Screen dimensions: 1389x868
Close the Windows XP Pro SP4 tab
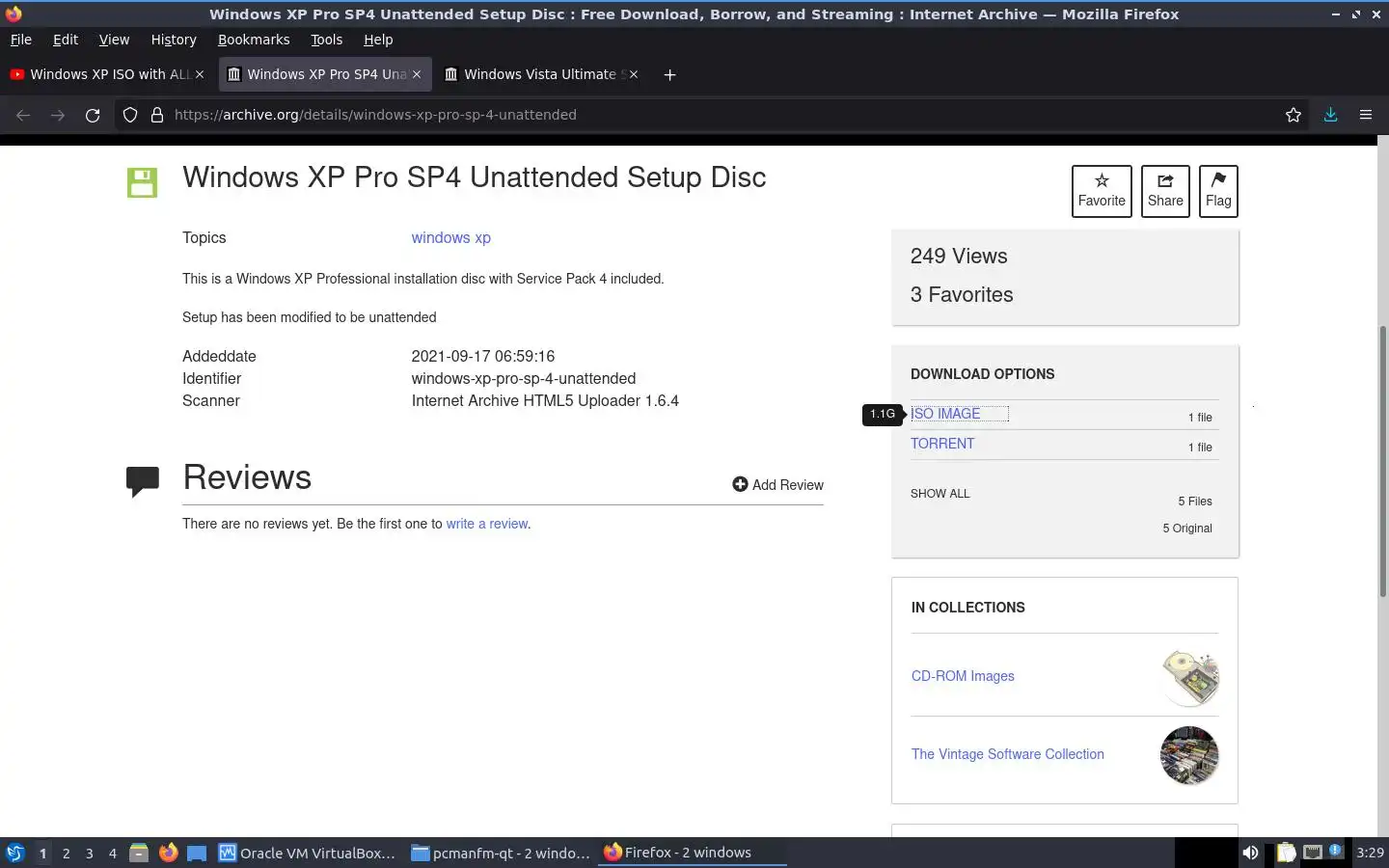pos(417,74)
